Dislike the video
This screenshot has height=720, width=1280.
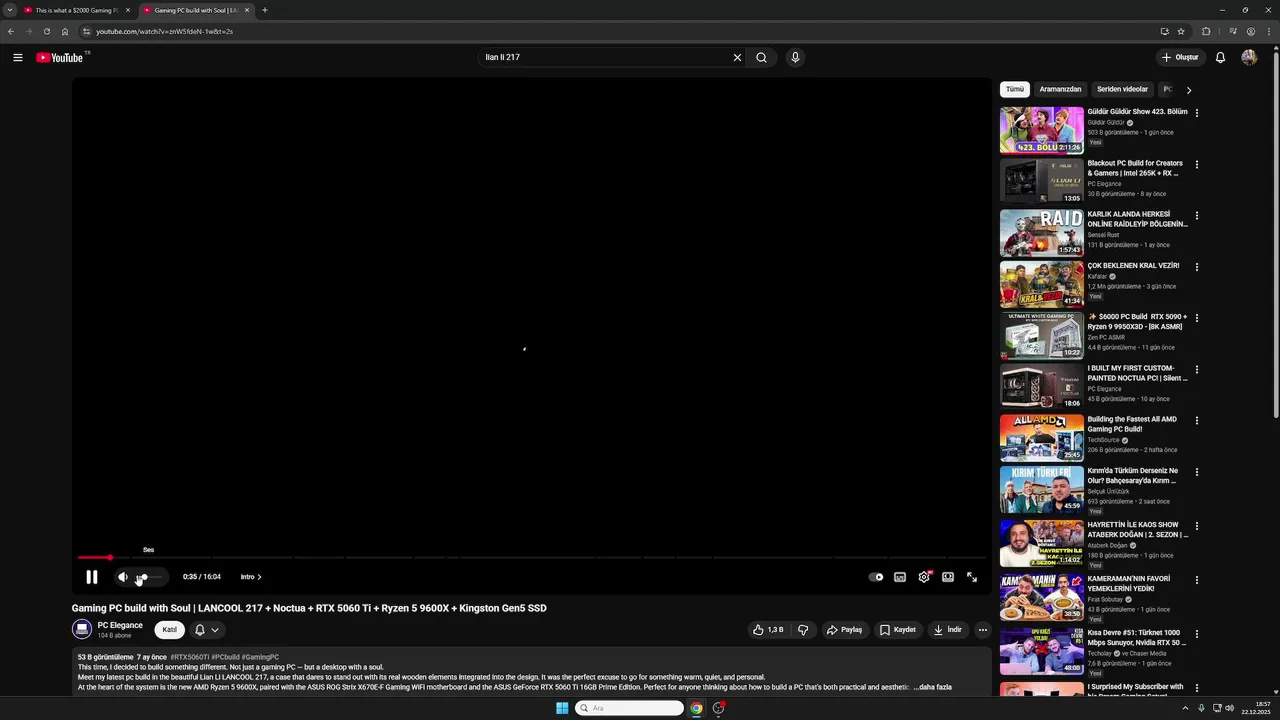point(803,630)
